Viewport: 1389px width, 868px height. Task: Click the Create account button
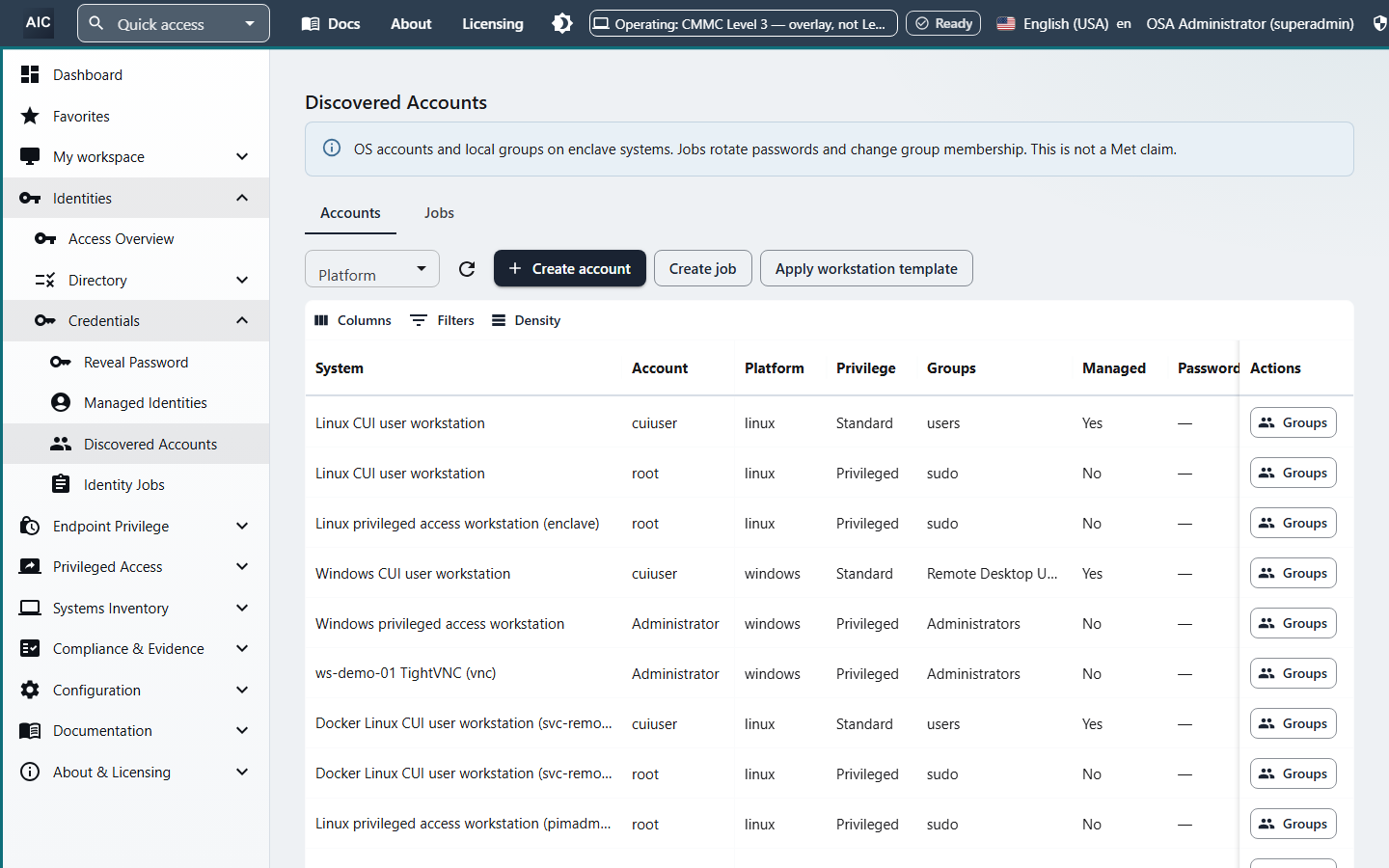pyautogui.click(x=570, y=268)
